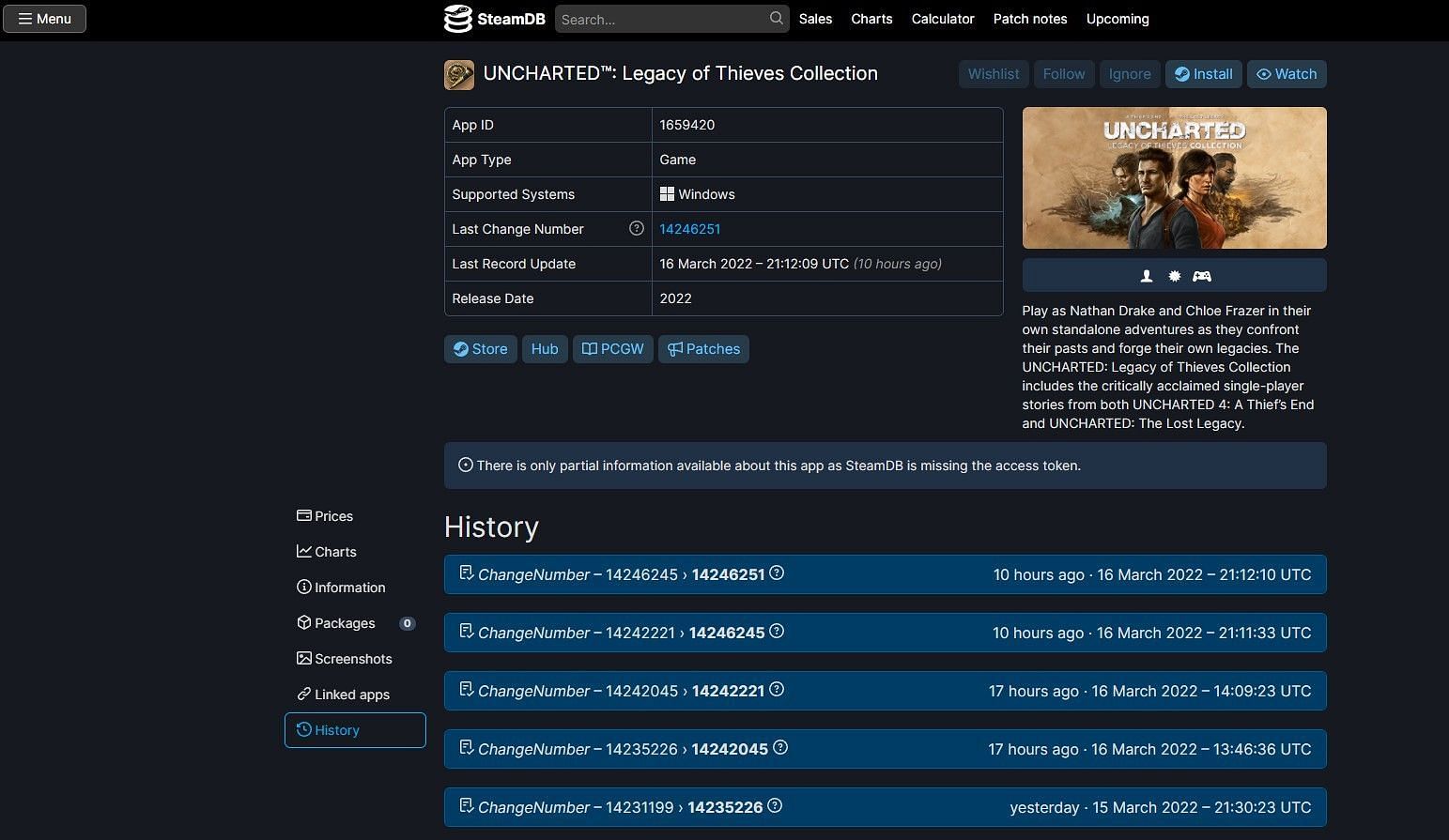Click the achievements badge icon
Viewport: 1449px width, 840px height.
click(x=1174, y=276)
